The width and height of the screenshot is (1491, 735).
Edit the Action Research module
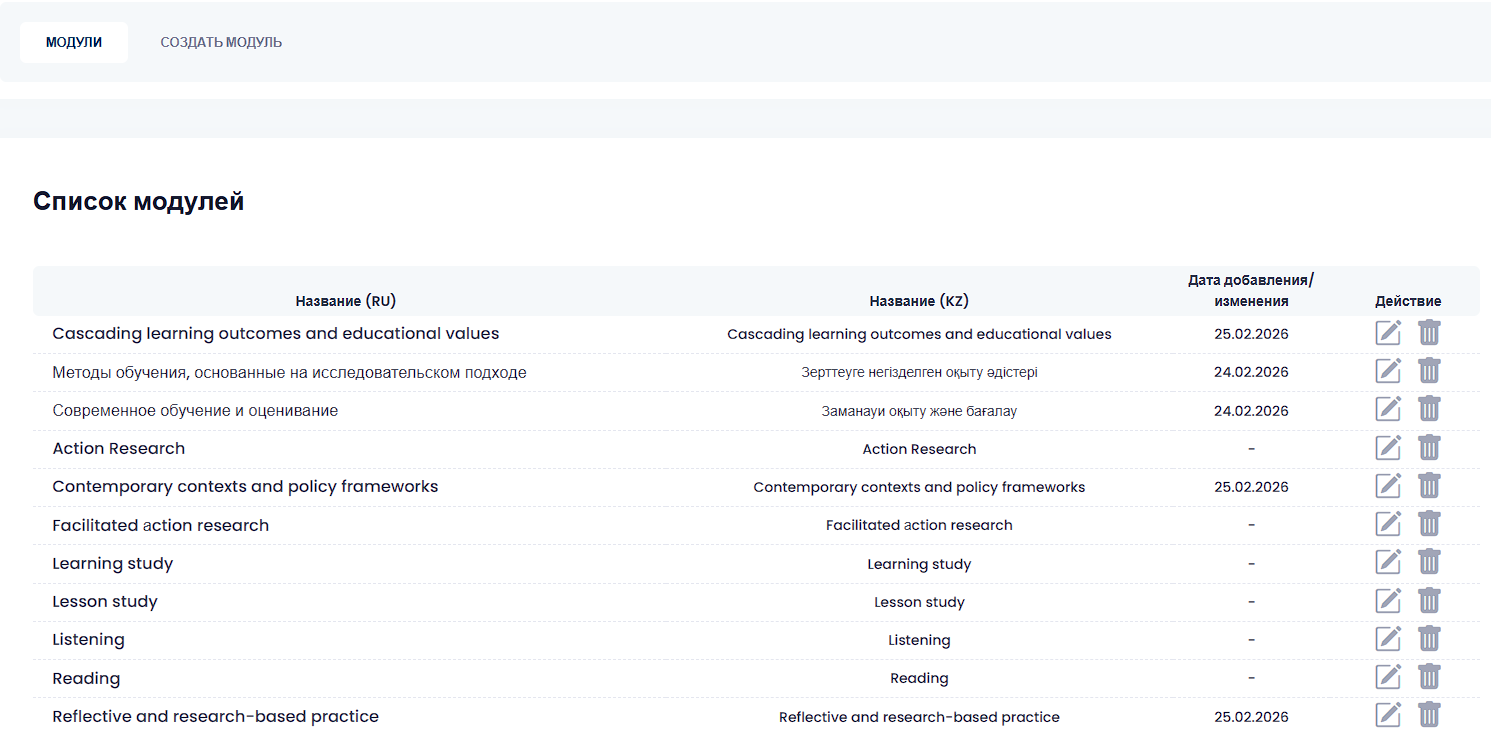(1388, 448)
